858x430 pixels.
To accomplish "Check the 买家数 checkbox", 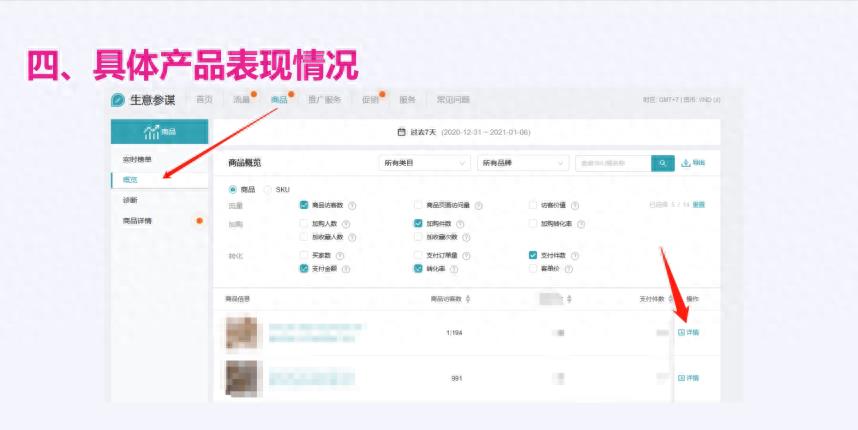I will pos(304,255).
